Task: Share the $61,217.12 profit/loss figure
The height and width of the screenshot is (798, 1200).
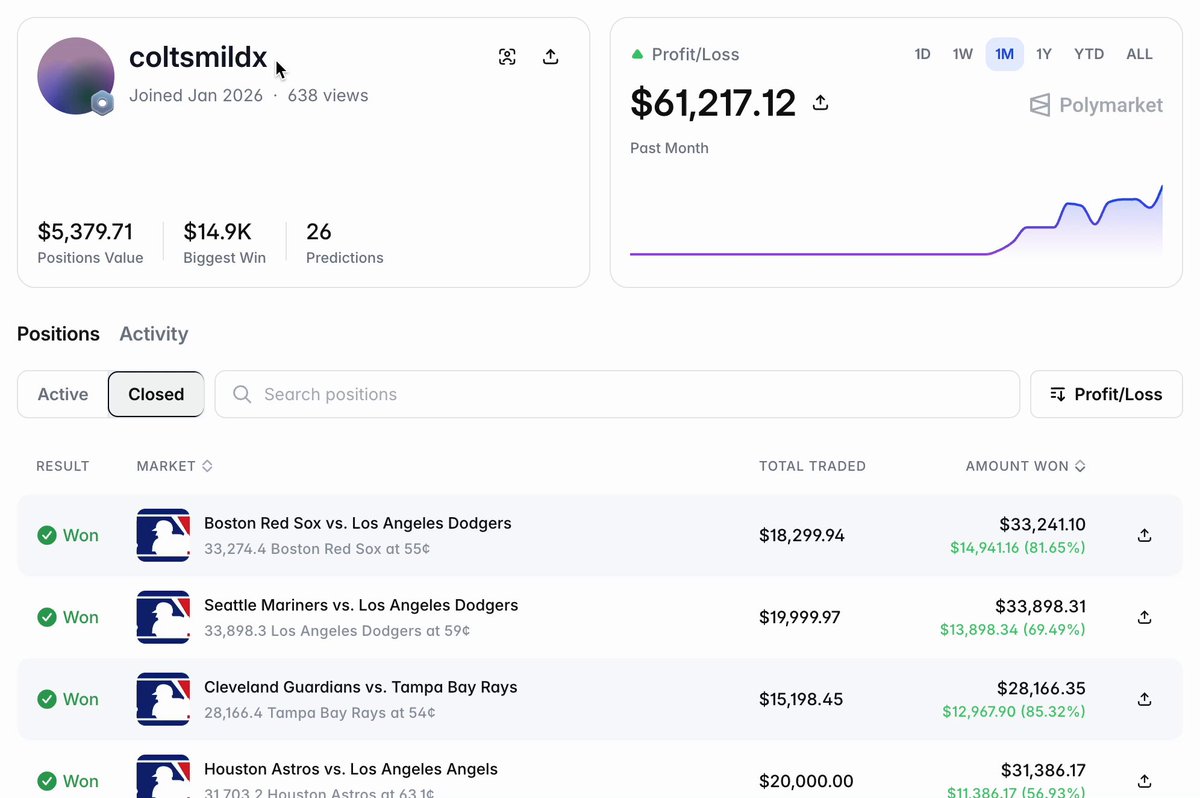Action: pos(820,103)
